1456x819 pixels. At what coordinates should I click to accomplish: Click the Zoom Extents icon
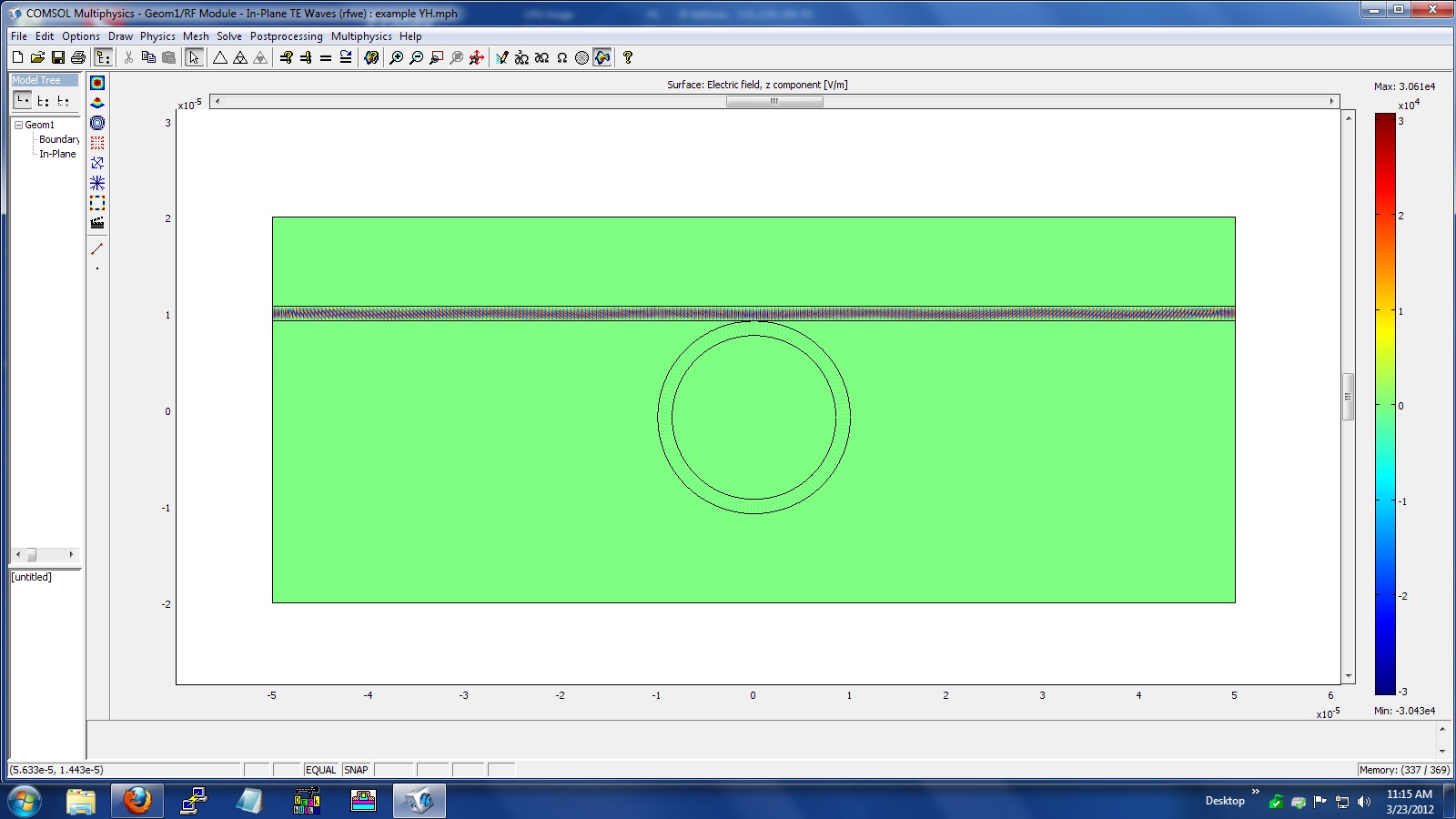[476, 57]
